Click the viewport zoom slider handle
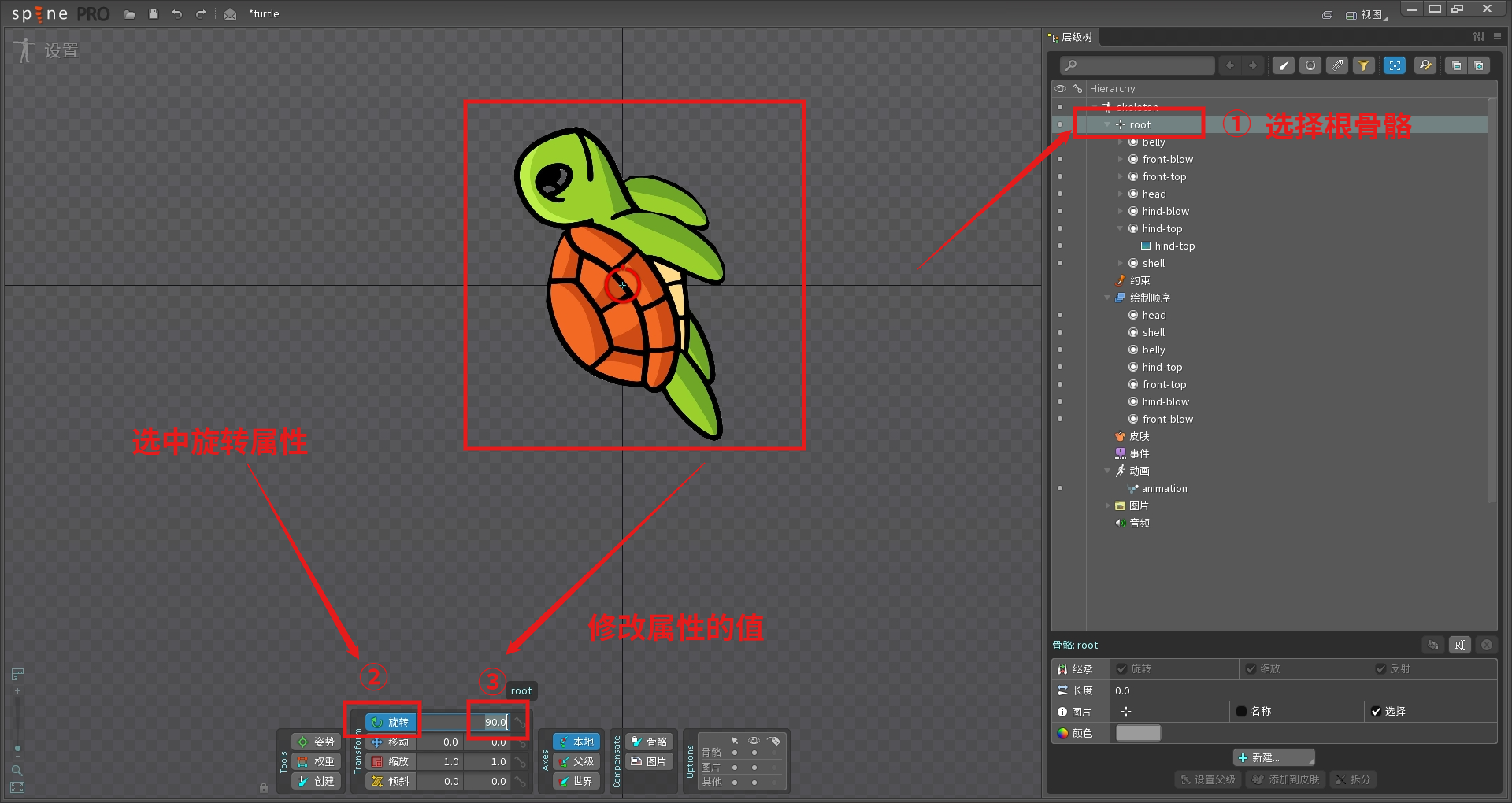The image size is (1512, 803). [17, 749]
